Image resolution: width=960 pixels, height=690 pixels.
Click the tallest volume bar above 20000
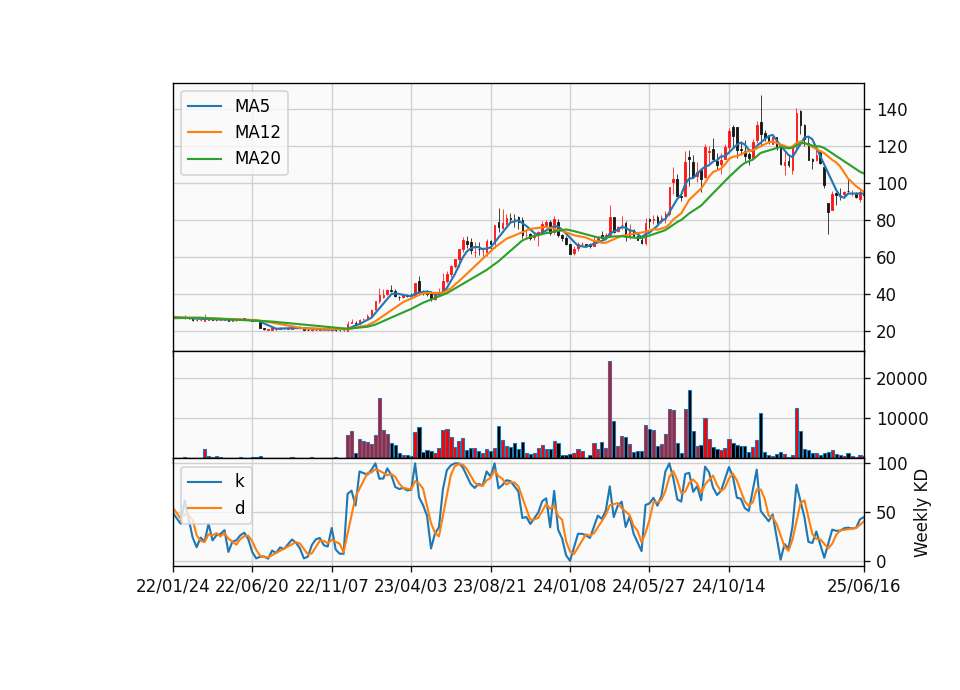[x=610, y=410]
